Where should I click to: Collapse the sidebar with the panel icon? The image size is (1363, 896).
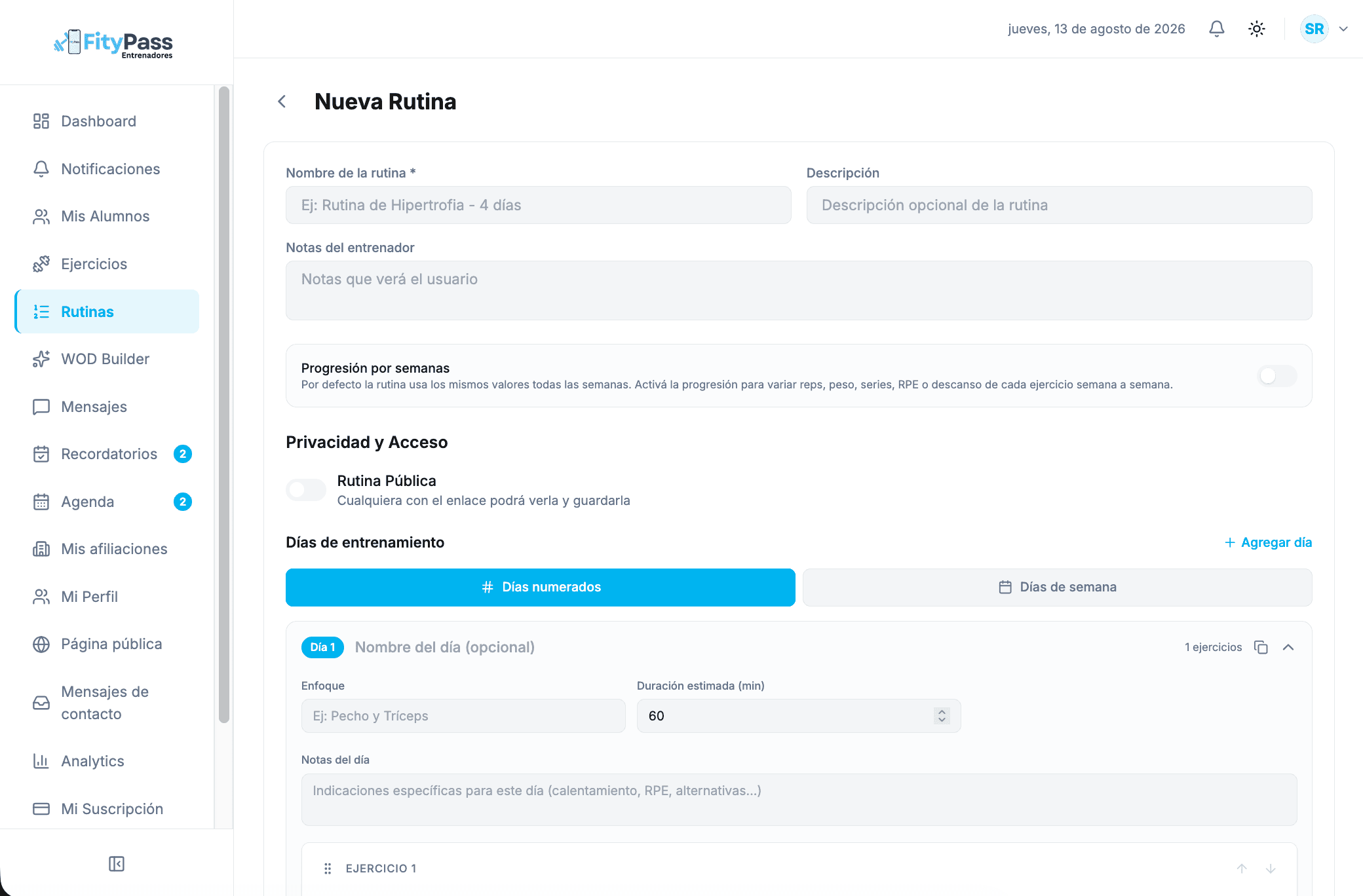click(117, 864)
